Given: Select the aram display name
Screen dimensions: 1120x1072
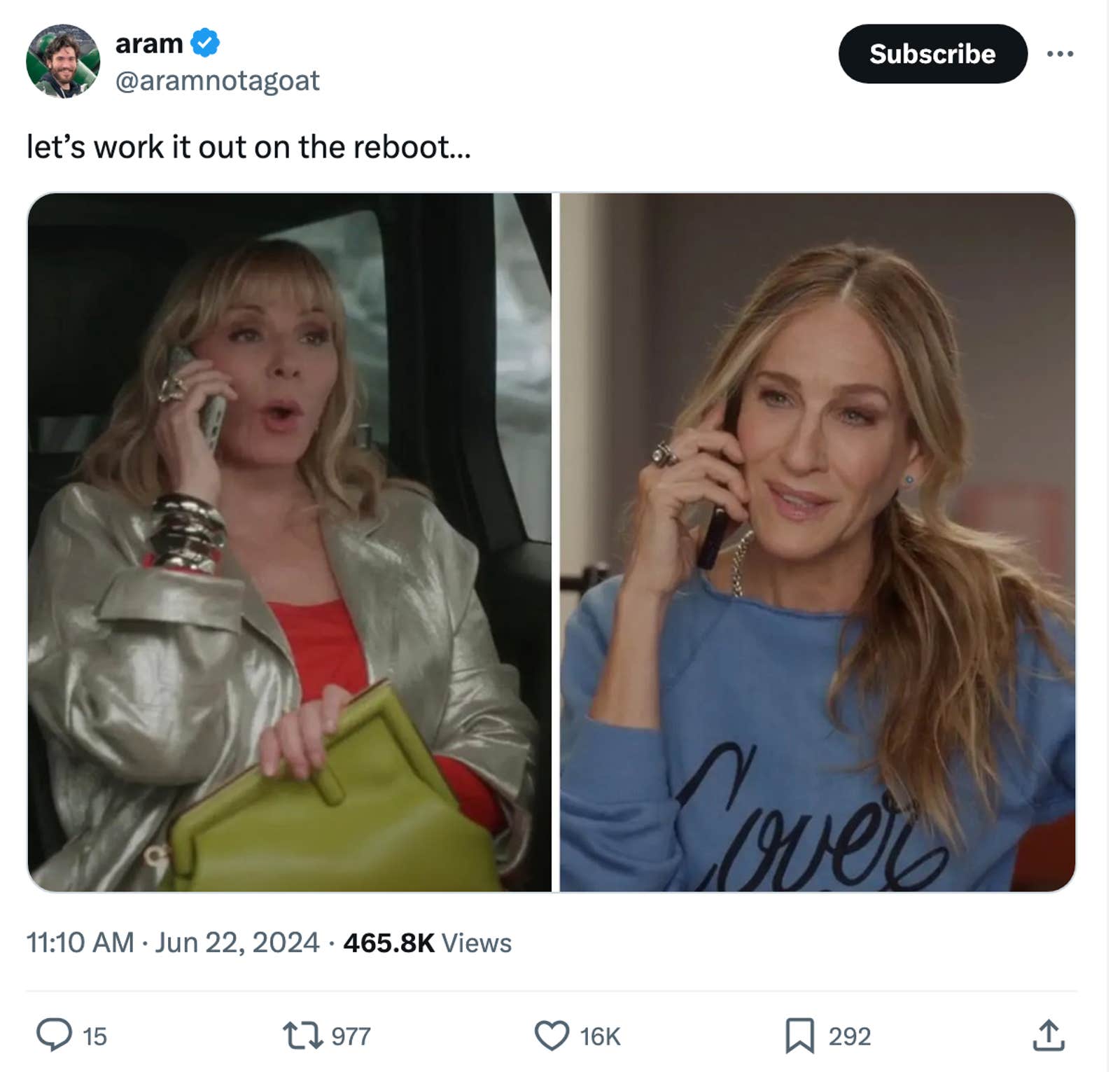Looking at the screenshot, I should [x=150, y=42].
